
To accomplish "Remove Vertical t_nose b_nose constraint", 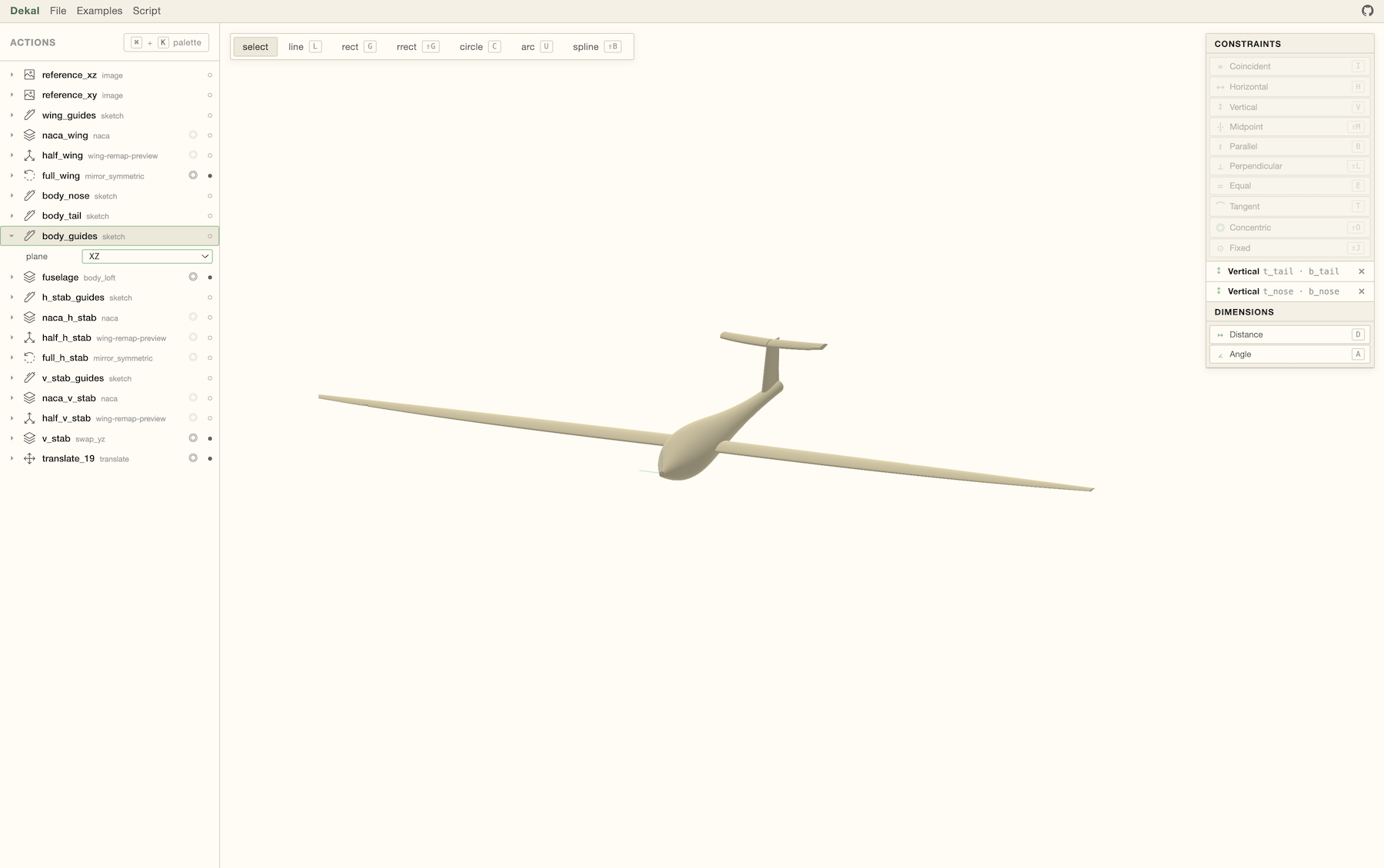I will tap(1361, 291).
